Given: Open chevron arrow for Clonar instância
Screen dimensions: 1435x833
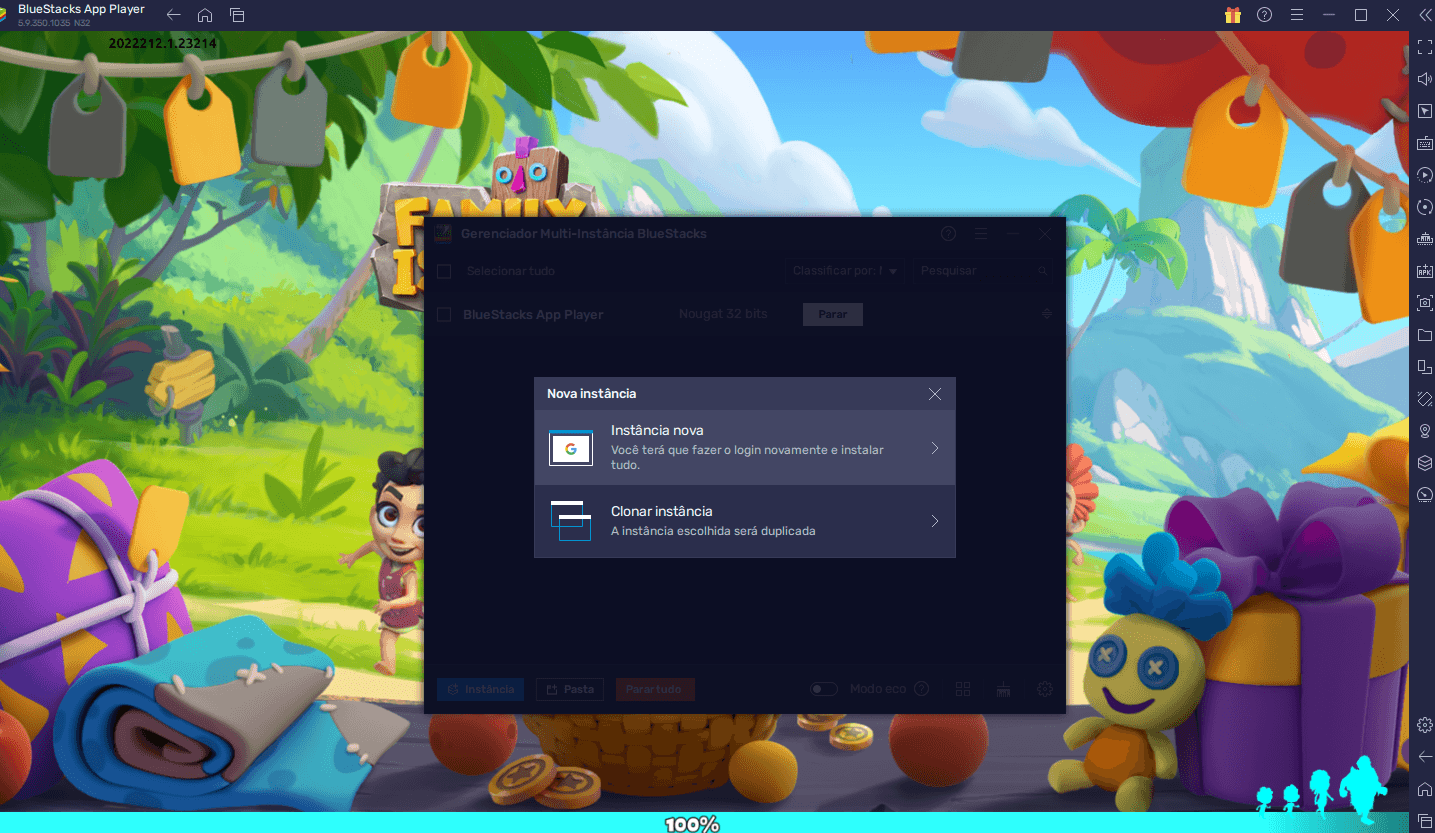Looking at the screenshot, I should click(935, 521).
